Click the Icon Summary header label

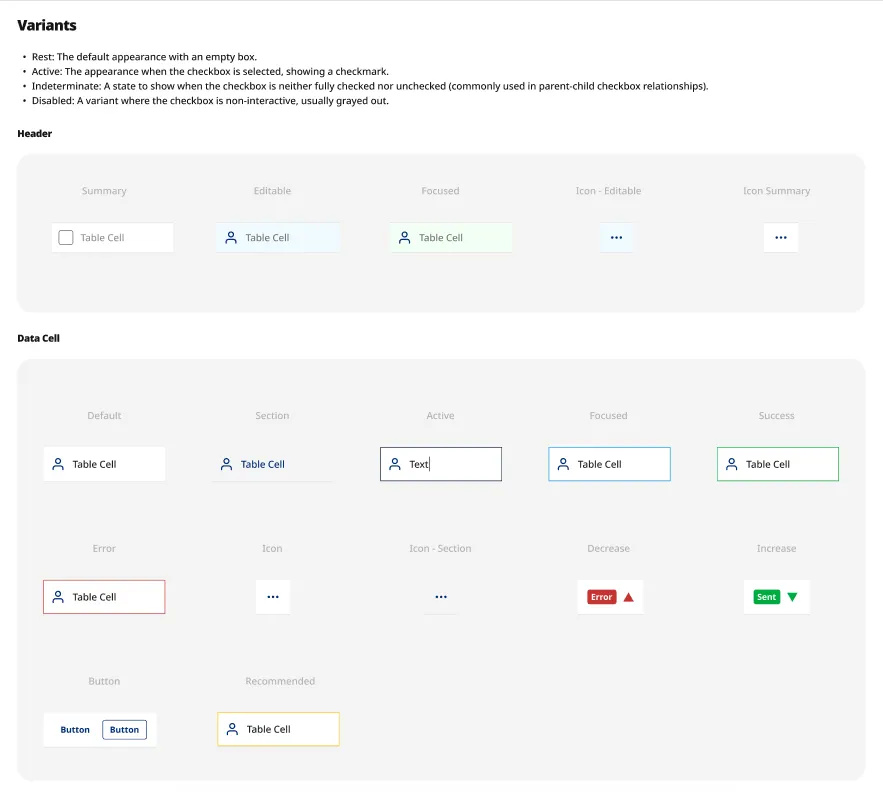[x=776, y=191]
